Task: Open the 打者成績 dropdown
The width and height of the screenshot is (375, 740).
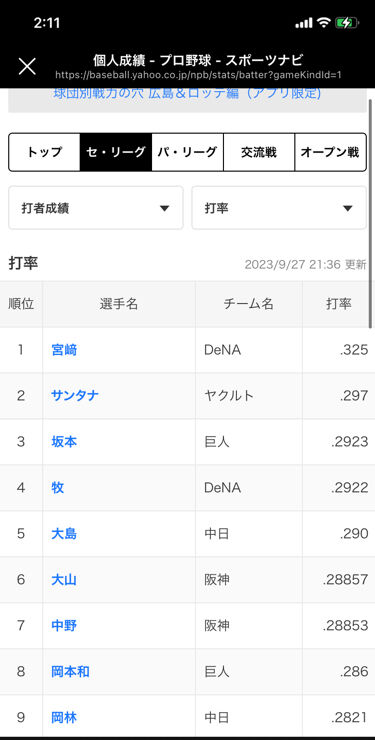Action: pyautogui.click(x=96, y=208)
